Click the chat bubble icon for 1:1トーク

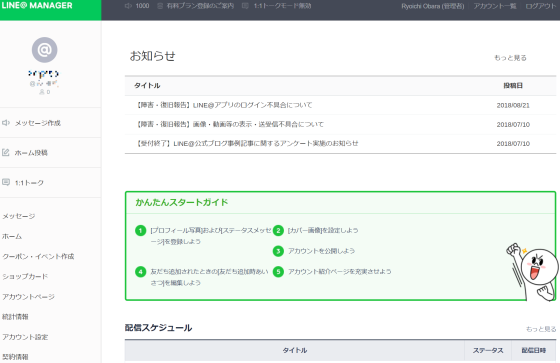(x=6, y=182)
